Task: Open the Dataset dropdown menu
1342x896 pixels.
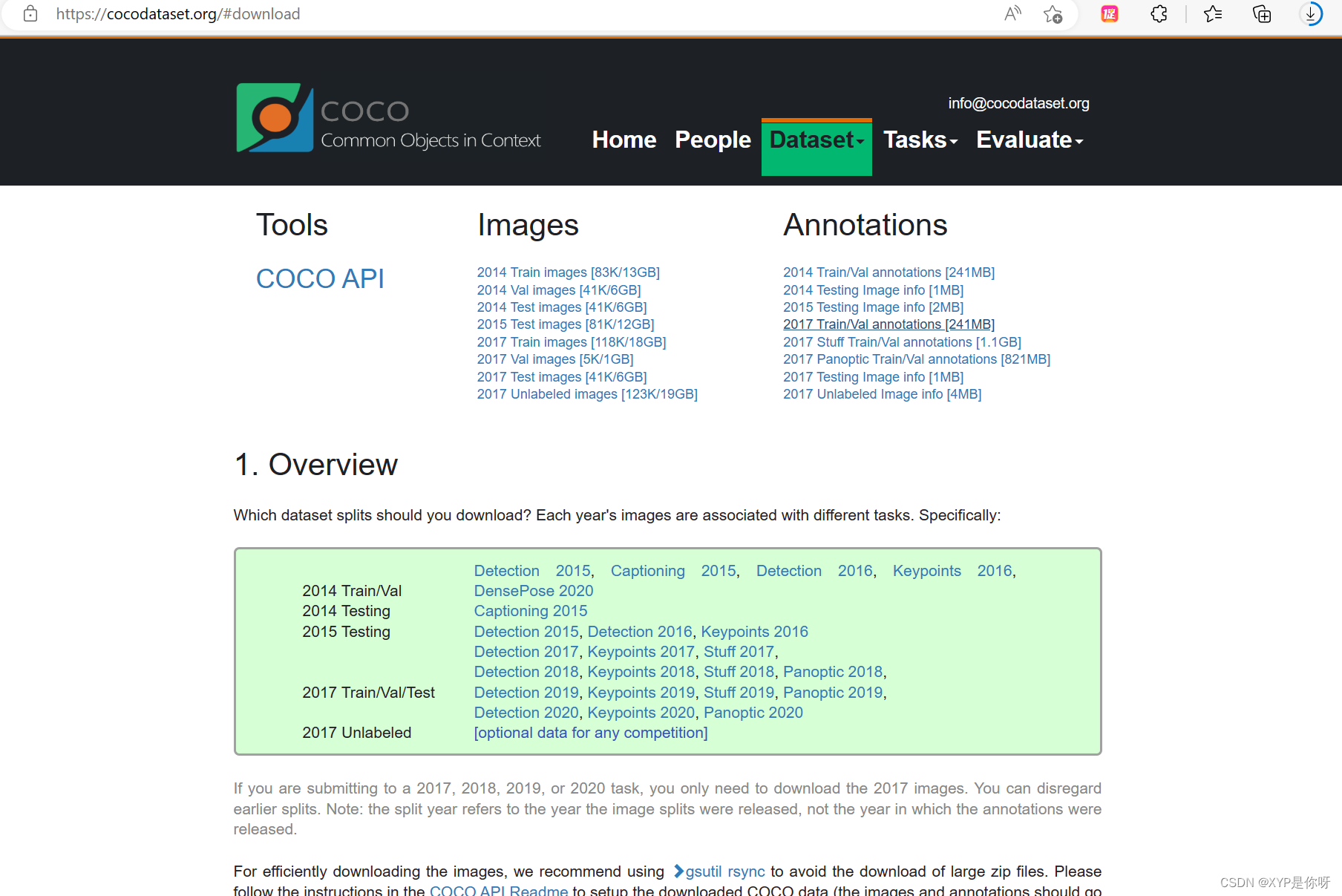Action: tap(816, 140)
